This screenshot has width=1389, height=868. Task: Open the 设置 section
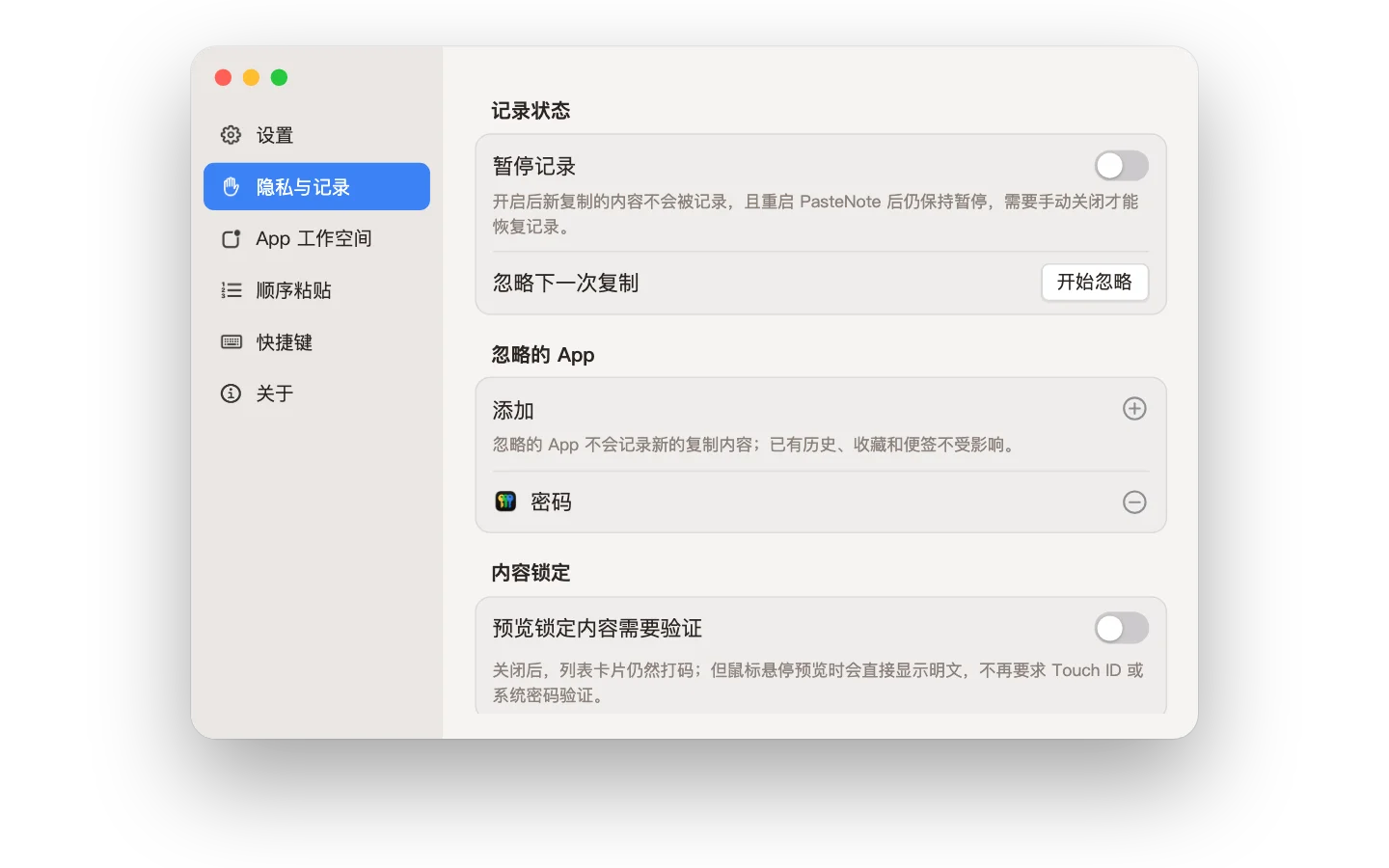pos(316,135)
